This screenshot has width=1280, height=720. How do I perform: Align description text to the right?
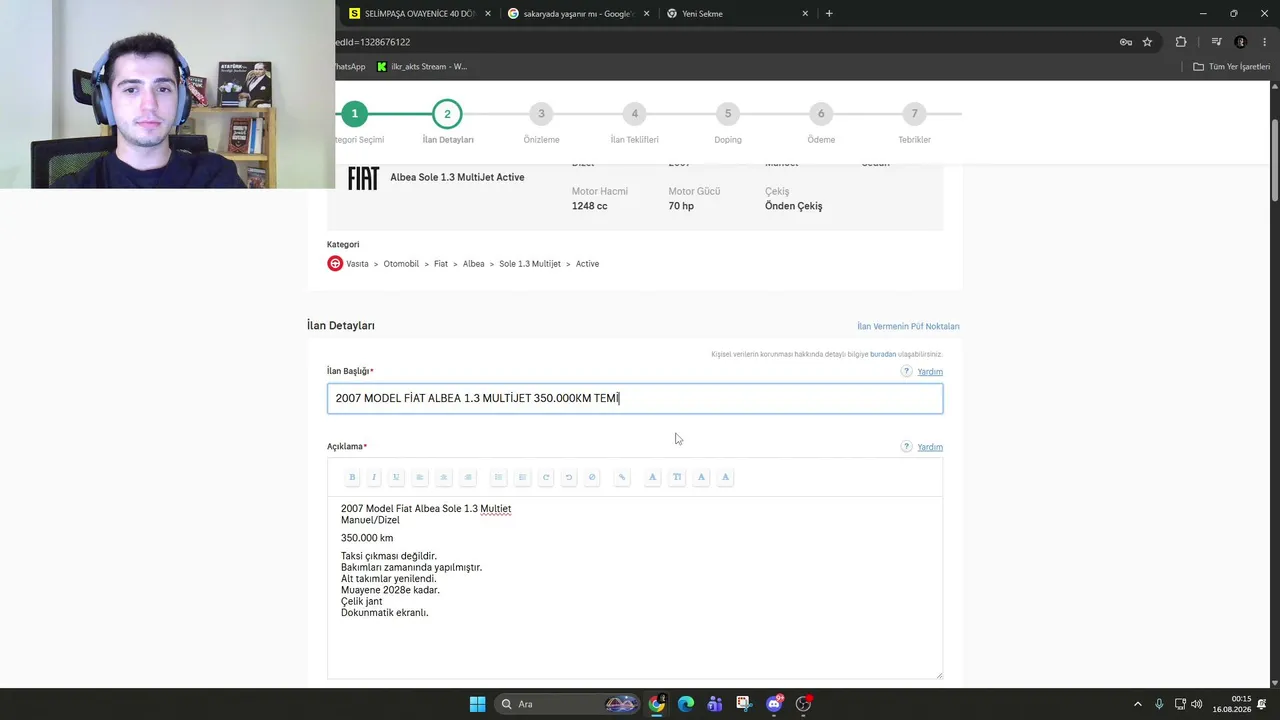(468, 477)
